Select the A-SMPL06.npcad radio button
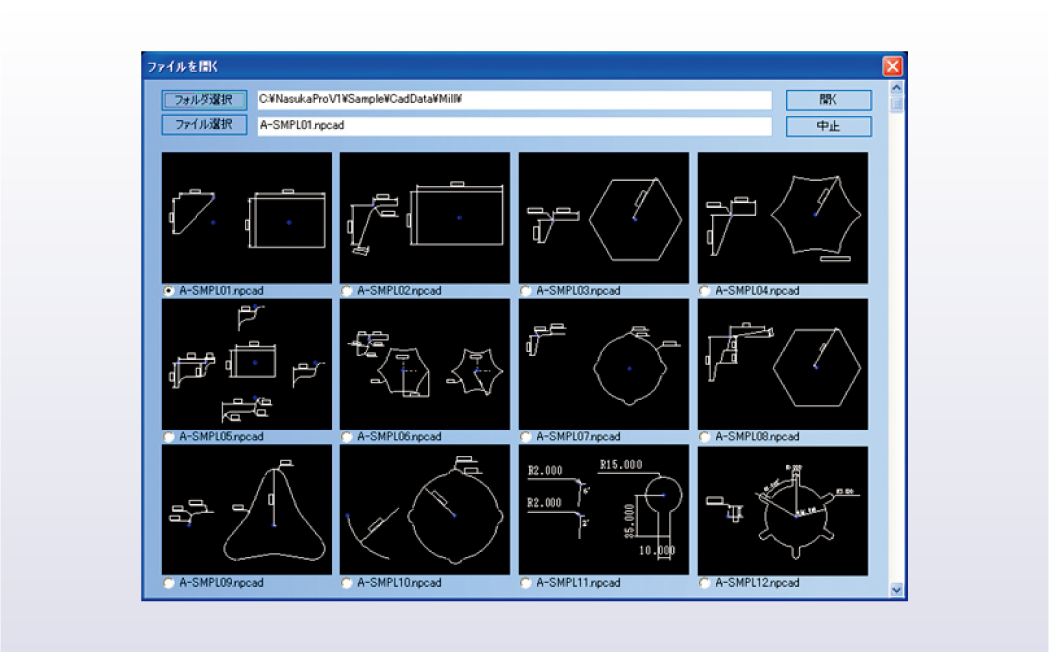The width and height of the screenshot is (1049, 652). [346, 437]
